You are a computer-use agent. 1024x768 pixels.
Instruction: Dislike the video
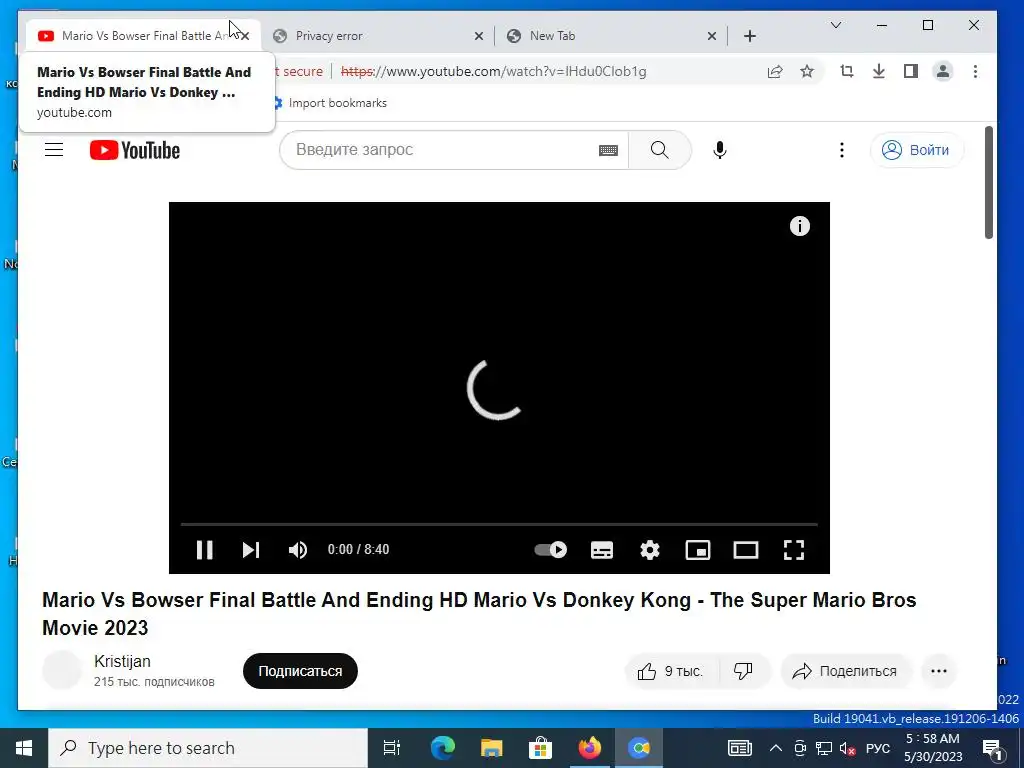point(744,671)
